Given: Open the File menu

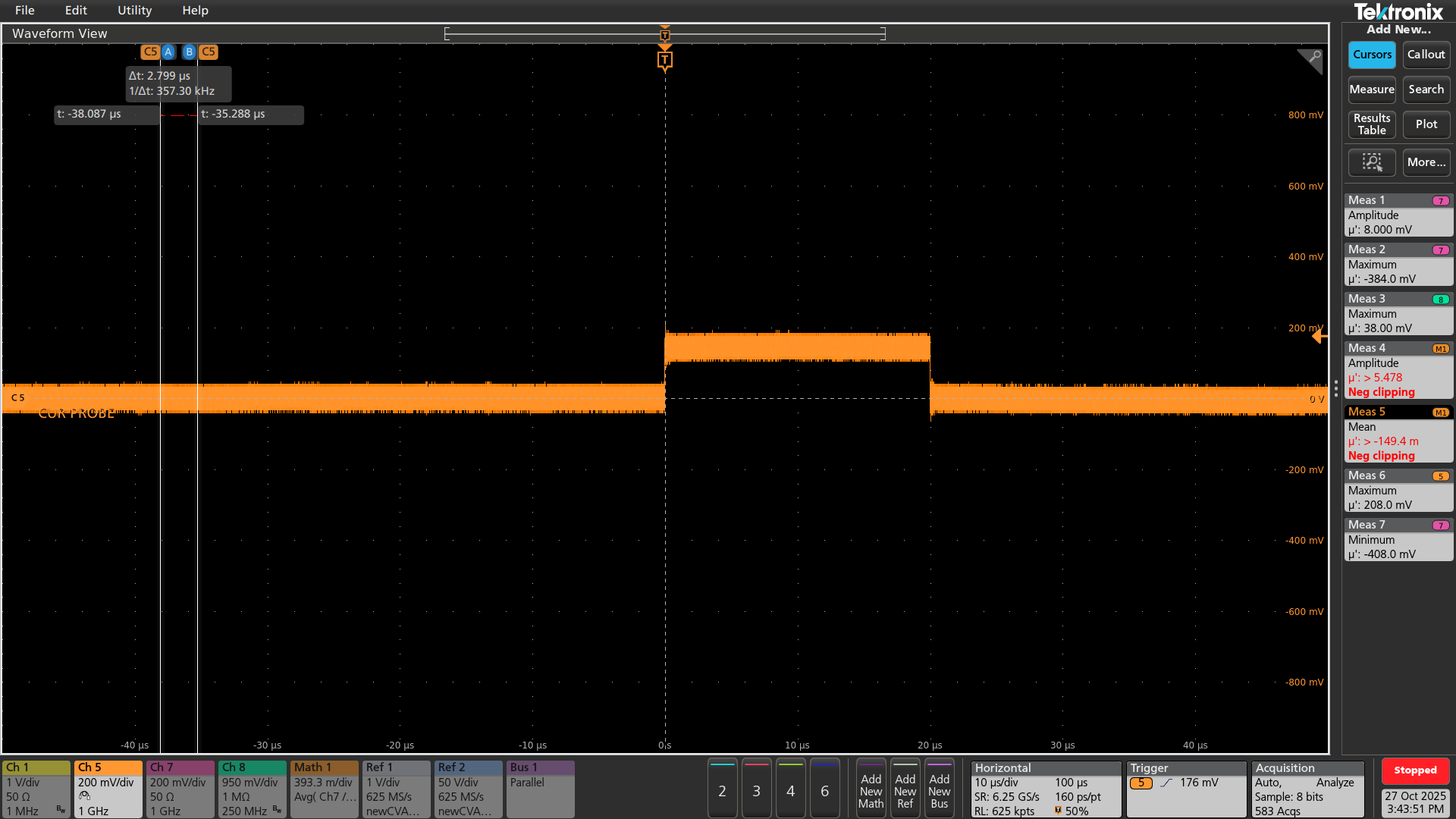Looking at the screenshot, I should 24,11.
